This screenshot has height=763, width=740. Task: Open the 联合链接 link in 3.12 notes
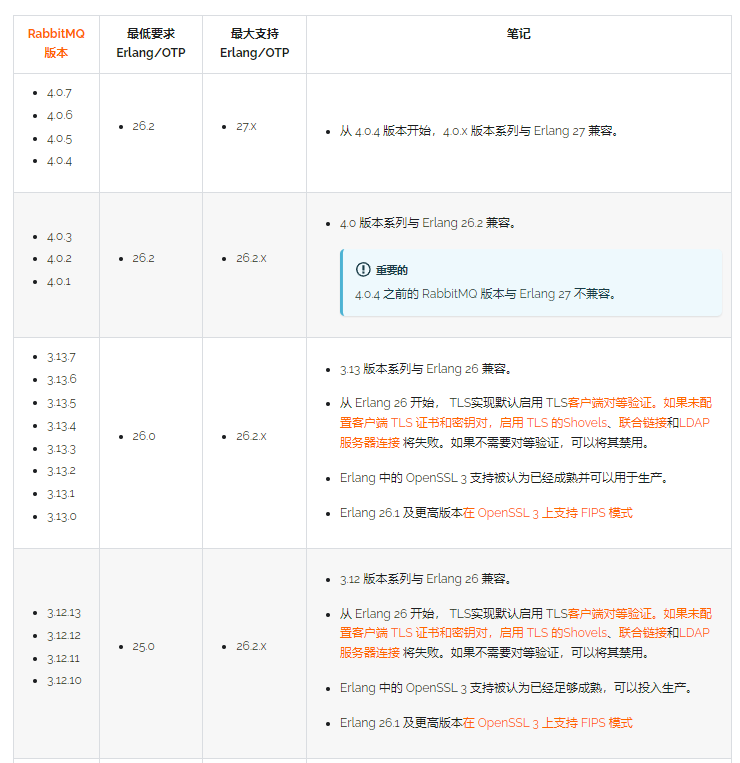pyautogui.click(x=642, y=633)
